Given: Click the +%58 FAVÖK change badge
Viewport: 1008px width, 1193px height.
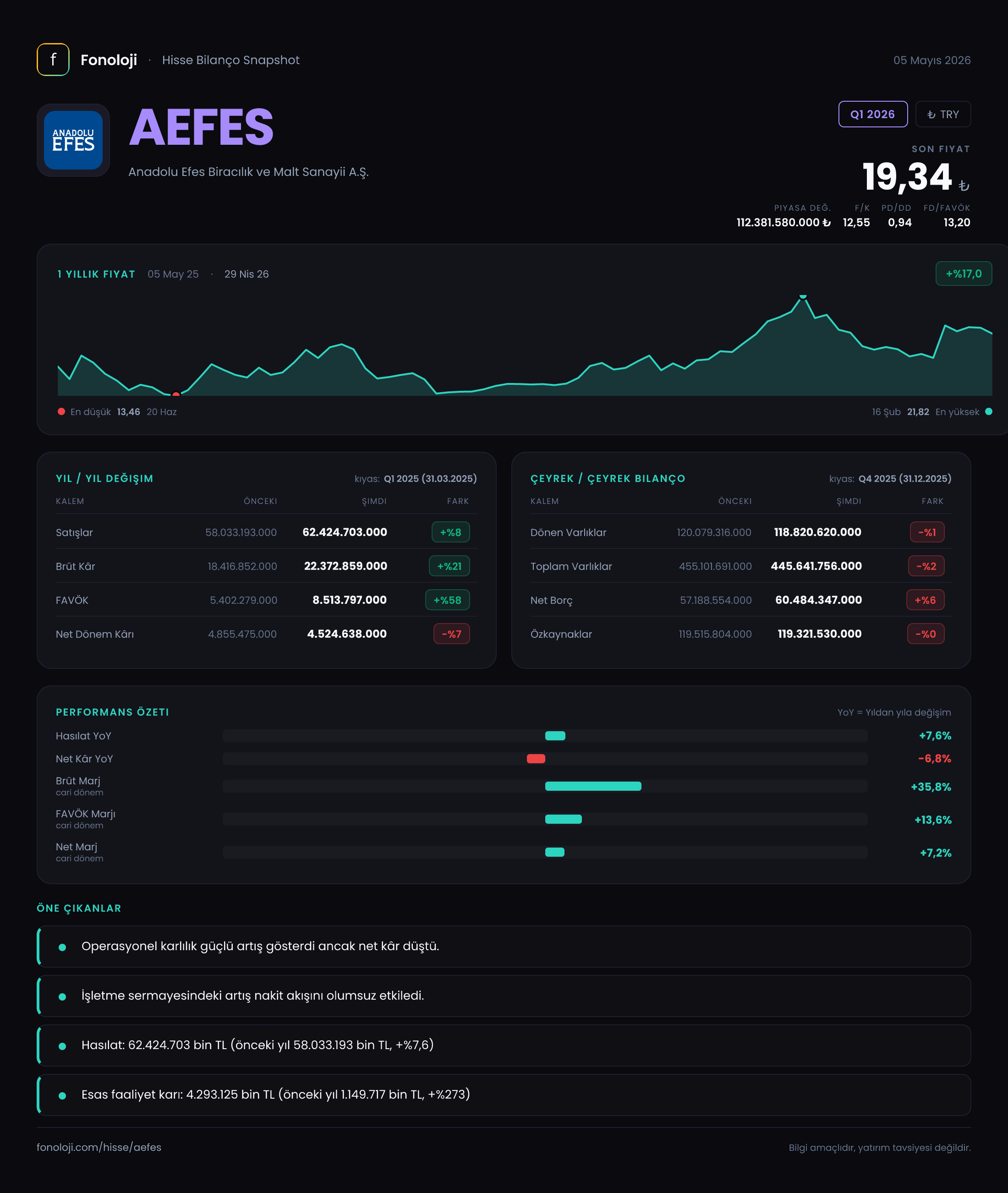Looking at the screenshot, I should click(x=448, y=600).
